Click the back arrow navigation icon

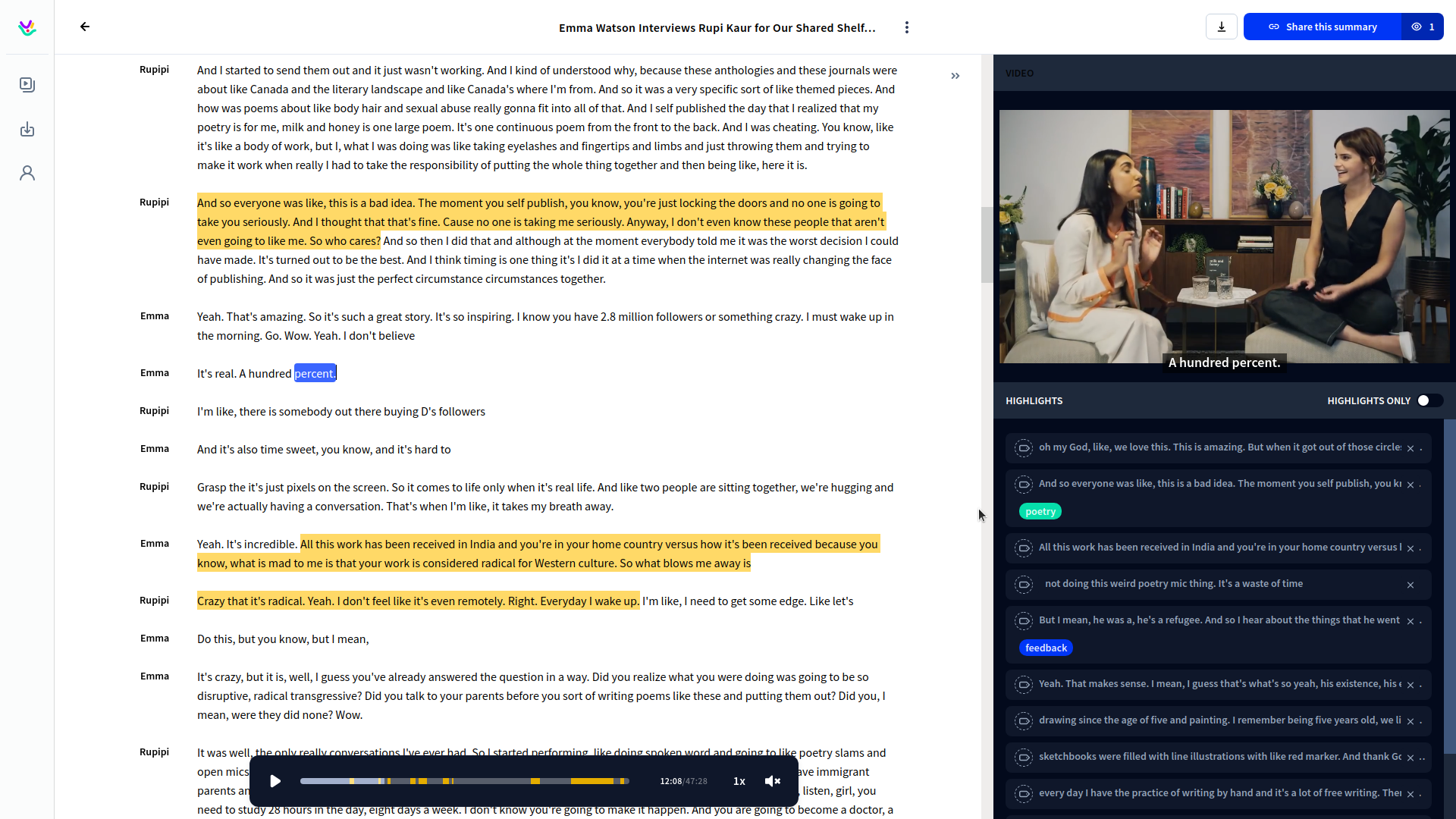[84, 27]
